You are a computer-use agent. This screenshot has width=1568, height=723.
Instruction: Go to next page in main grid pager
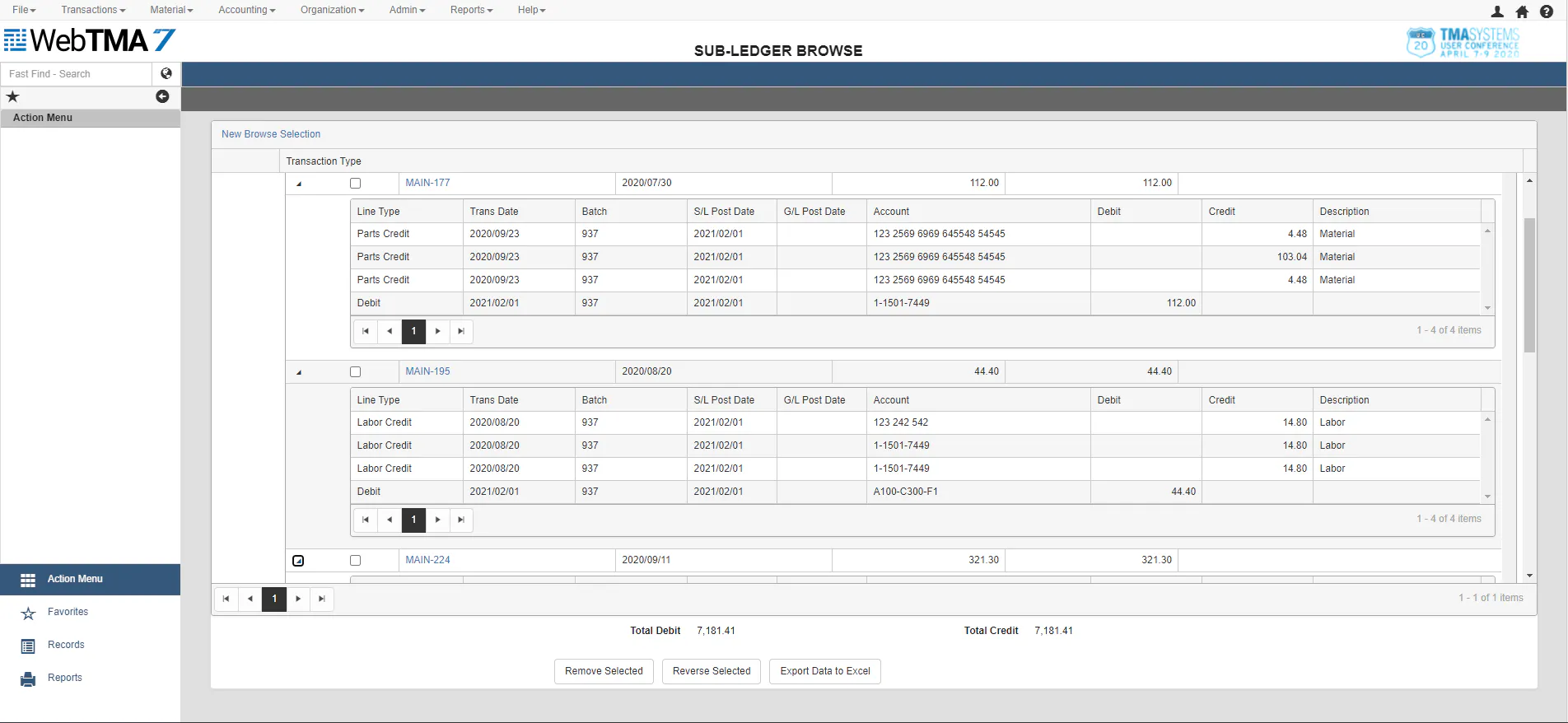click(x=298, y=599)
